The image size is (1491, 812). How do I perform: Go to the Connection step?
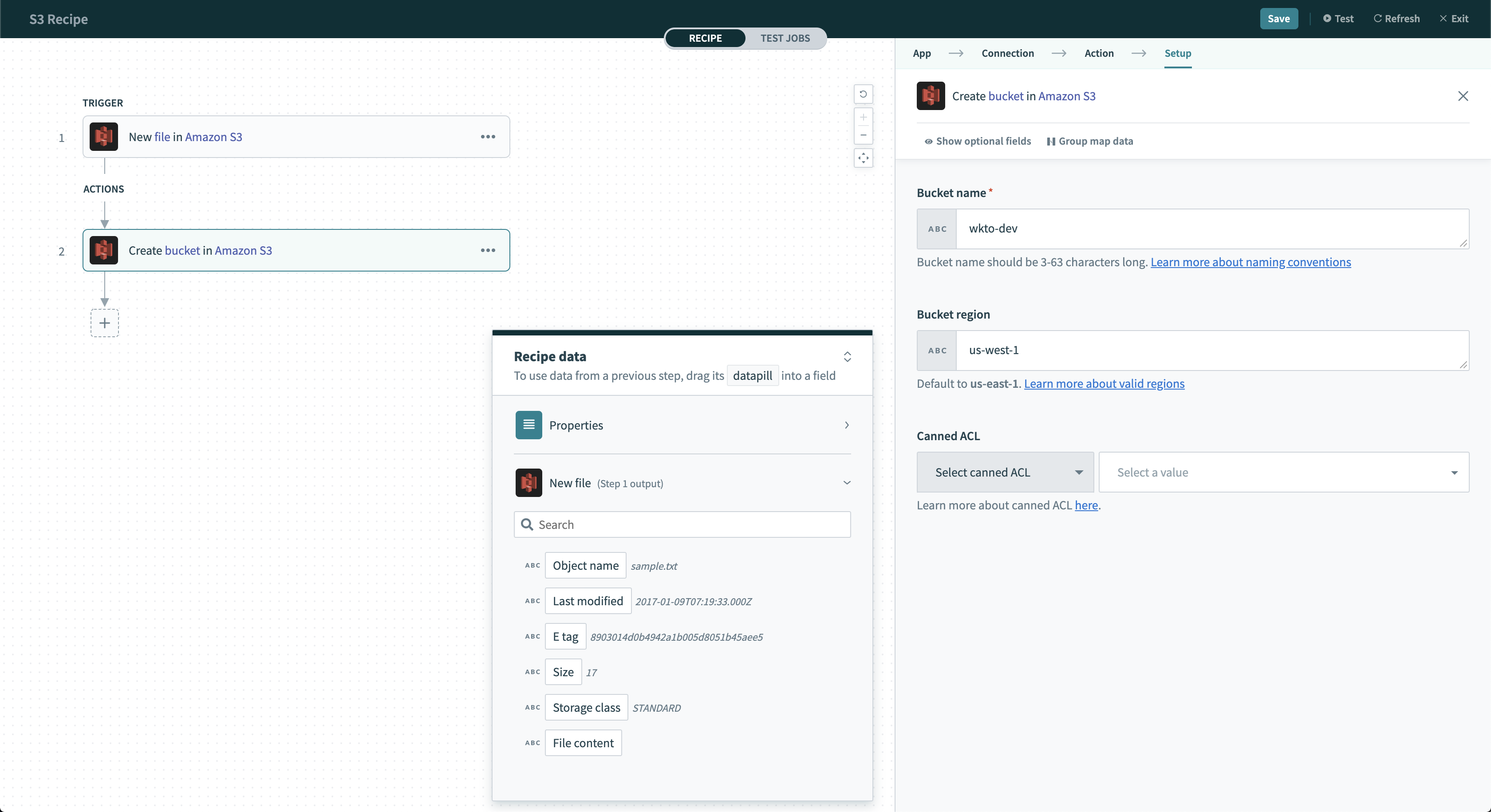pyautogui.click(x=1008, y=53)
